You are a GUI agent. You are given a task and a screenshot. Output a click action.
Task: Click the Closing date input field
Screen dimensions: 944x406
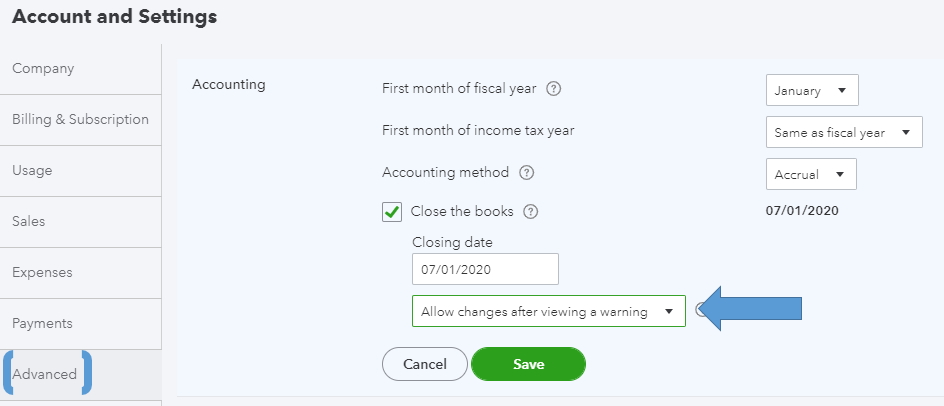[485, 270]
